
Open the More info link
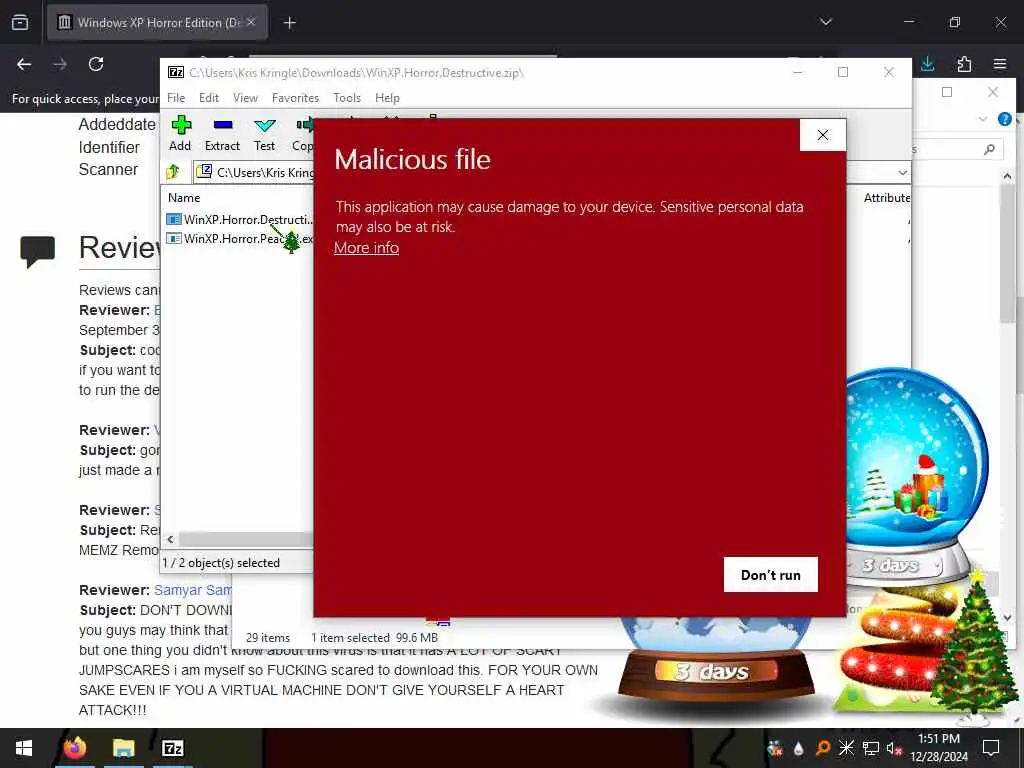[366, 248]
